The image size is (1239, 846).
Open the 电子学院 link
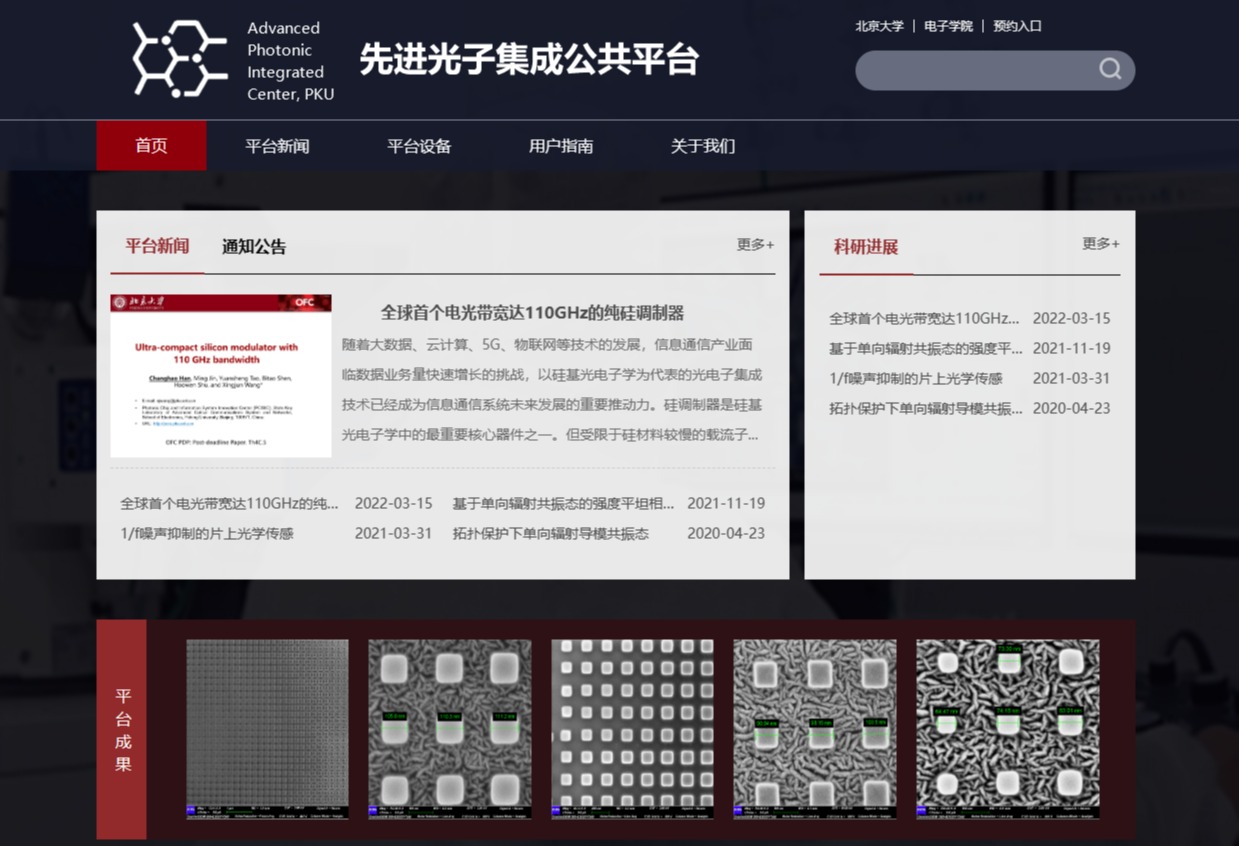948,26
